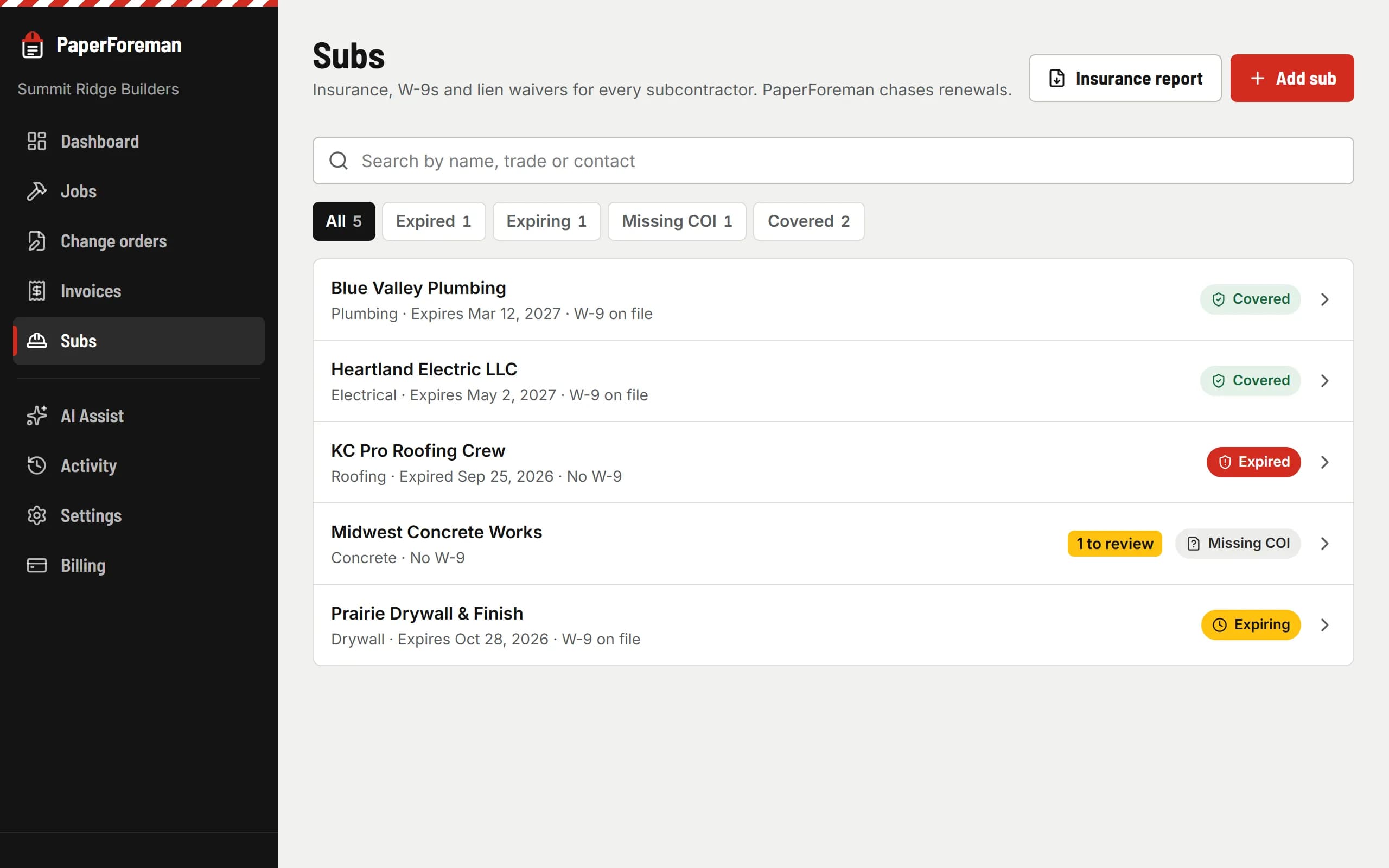Open Activity in the sidebar
The height and width of the screenshot is (868, 1389).
pyautogui.click(x=138, y=465)
